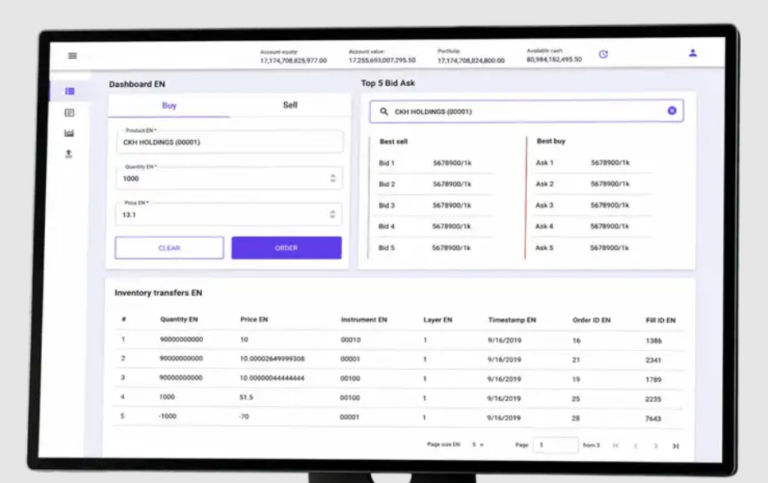Click the Layer EN column header
The width and height of the screenshot is (768, 483).
point(437,320)
